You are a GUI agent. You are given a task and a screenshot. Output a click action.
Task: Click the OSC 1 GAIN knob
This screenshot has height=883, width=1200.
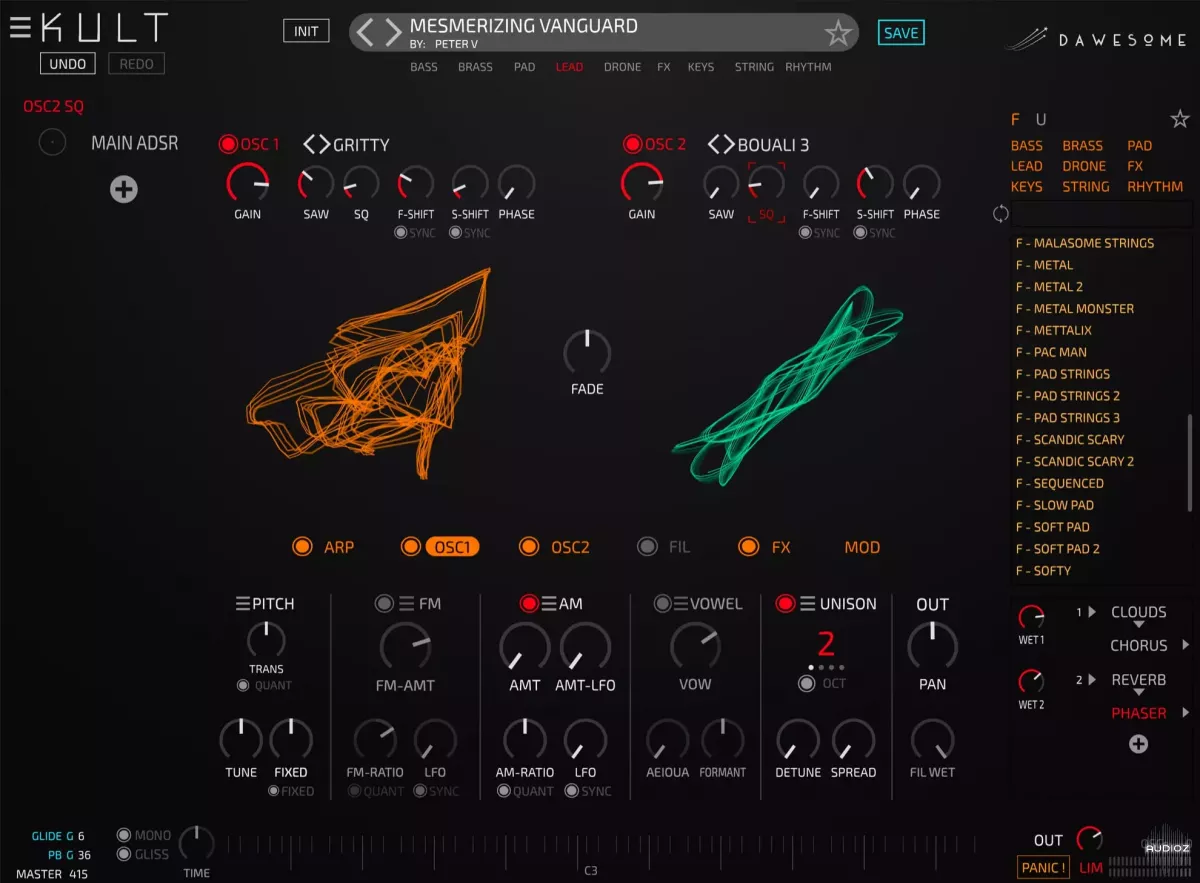pyautogui.click(x=247, y=183)
